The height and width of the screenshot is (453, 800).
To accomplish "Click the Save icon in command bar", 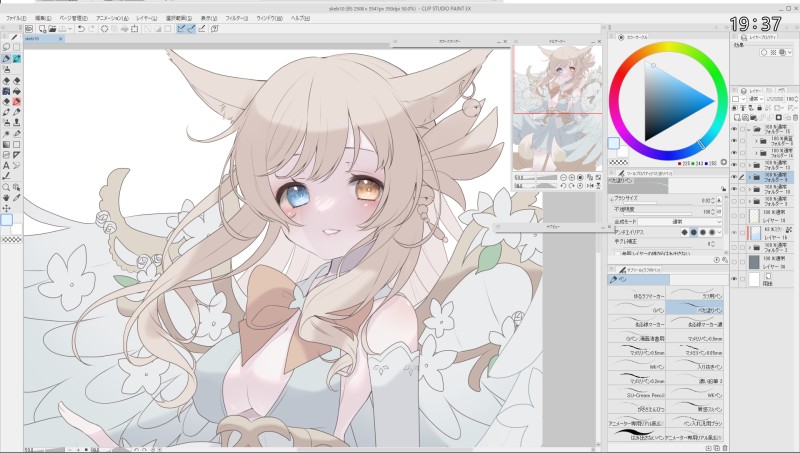I will pos(63,29).
